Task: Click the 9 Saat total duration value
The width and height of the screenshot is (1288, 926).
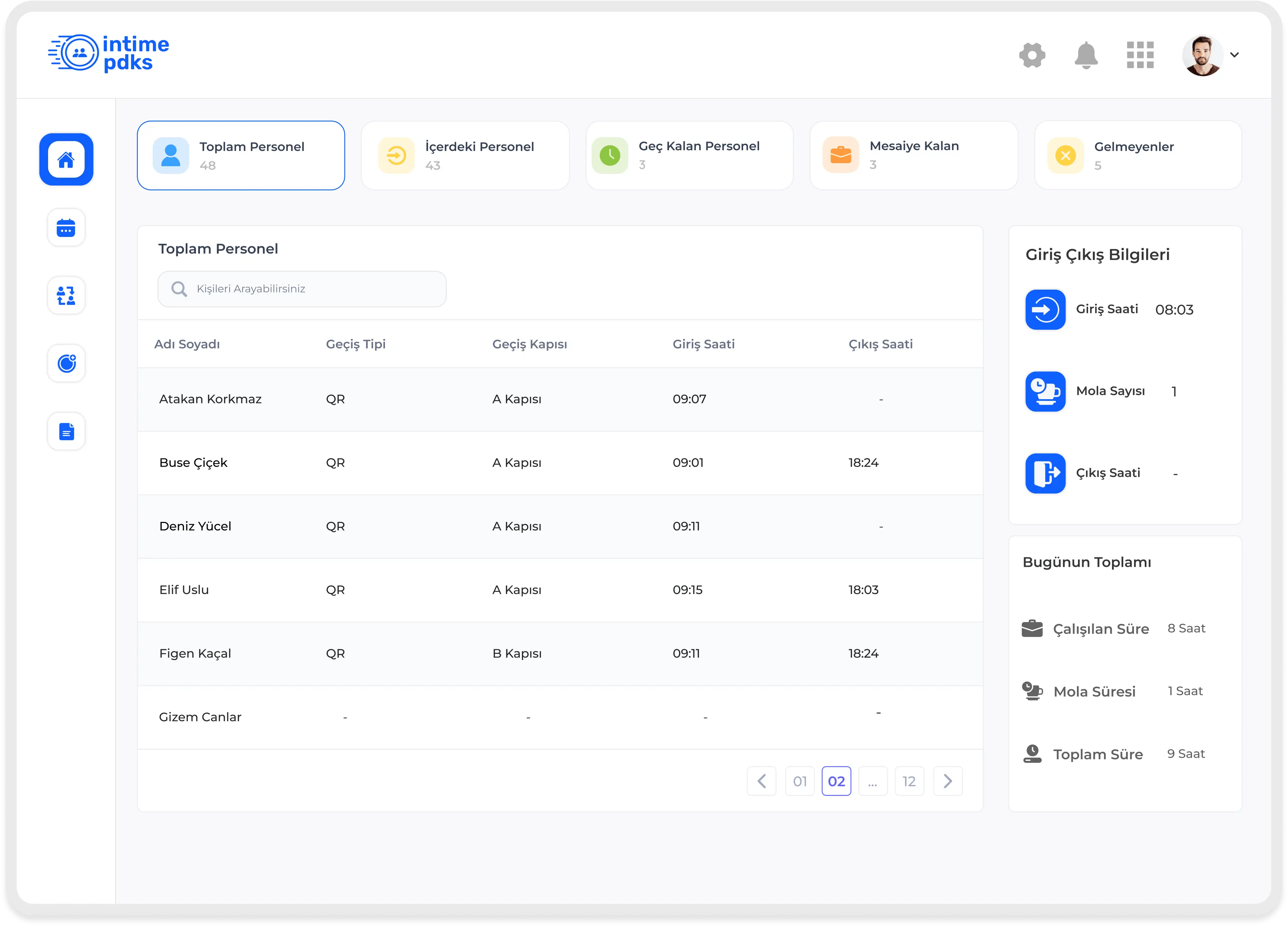Action: (1185, 754)
